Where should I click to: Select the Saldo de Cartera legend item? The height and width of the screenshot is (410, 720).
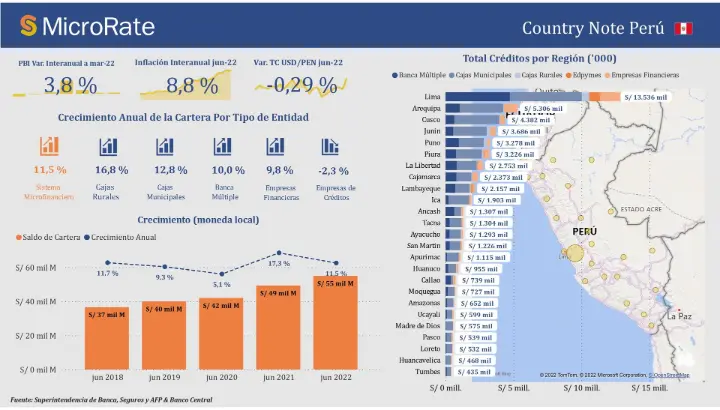50,237
